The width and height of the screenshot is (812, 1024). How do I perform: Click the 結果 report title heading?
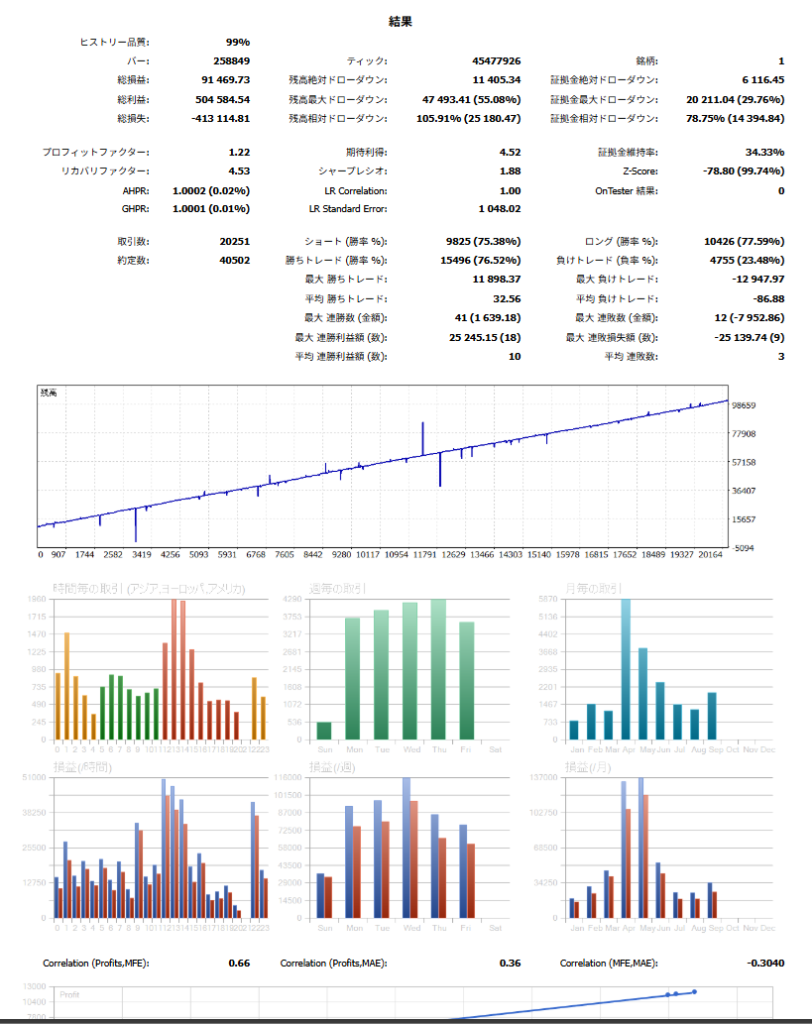click(x=406, y=20)
